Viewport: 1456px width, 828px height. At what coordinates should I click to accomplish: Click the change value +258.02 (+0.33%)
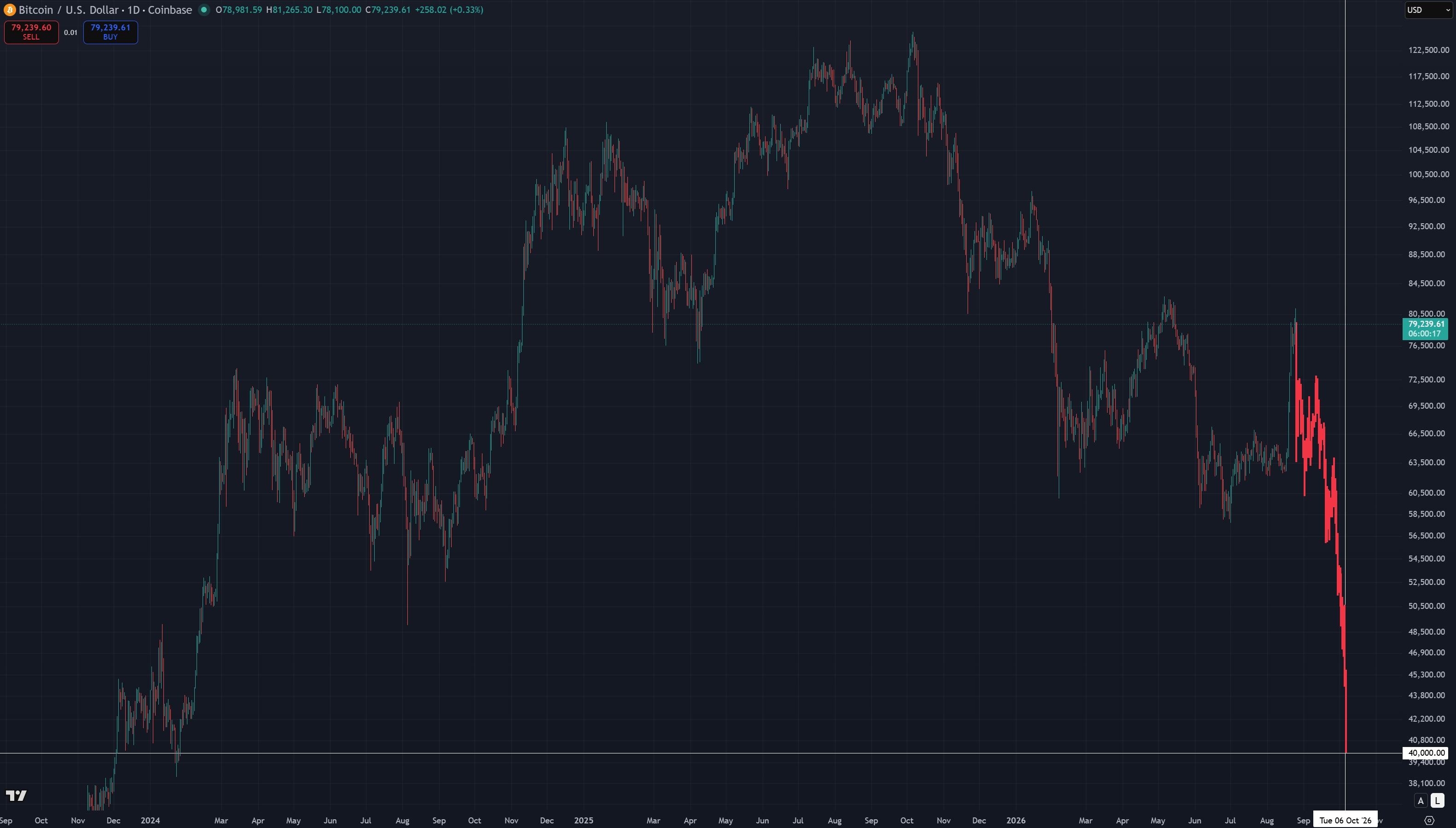pyautogui.click(x=449, y=10)
